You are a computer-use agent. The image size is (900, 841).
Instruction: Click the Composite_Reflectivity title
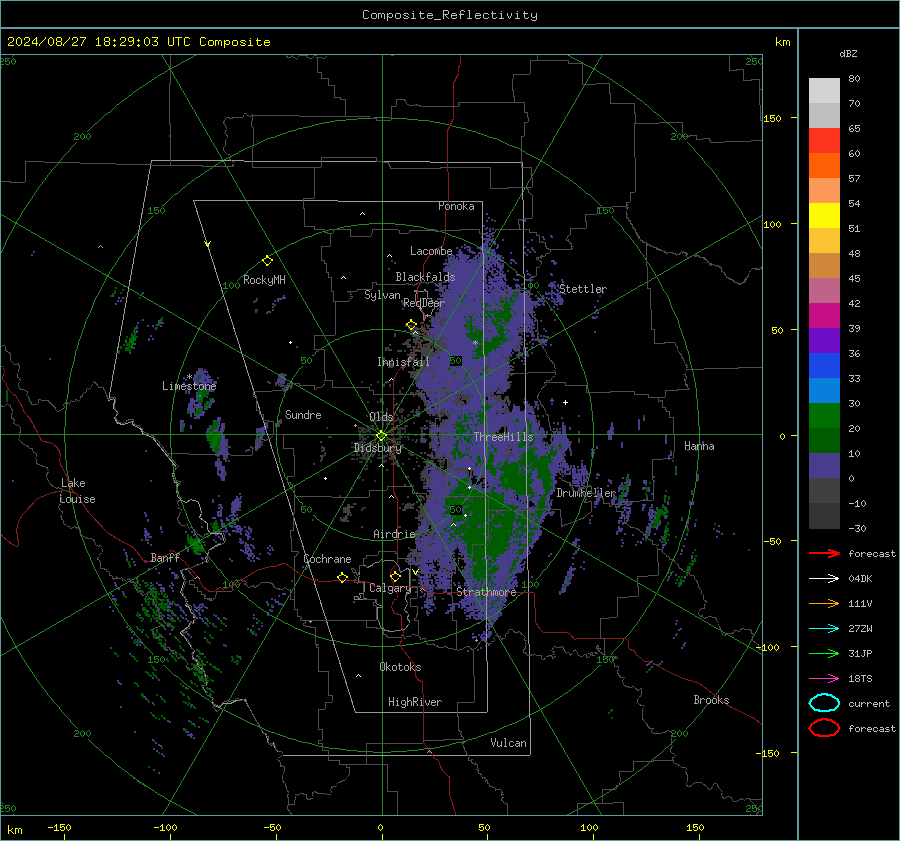[x=450, y=15]
